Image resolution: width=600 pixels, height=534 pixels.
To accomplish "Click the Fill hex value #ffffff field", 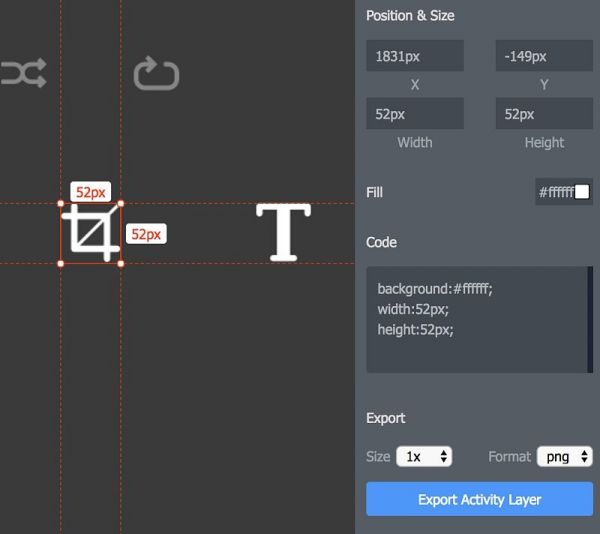I will coord(555,192).
